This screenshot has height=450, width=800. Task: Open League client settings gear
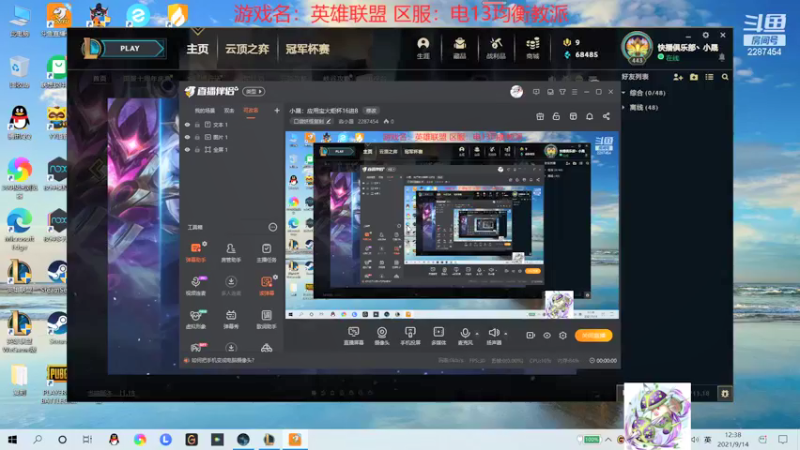706,35
